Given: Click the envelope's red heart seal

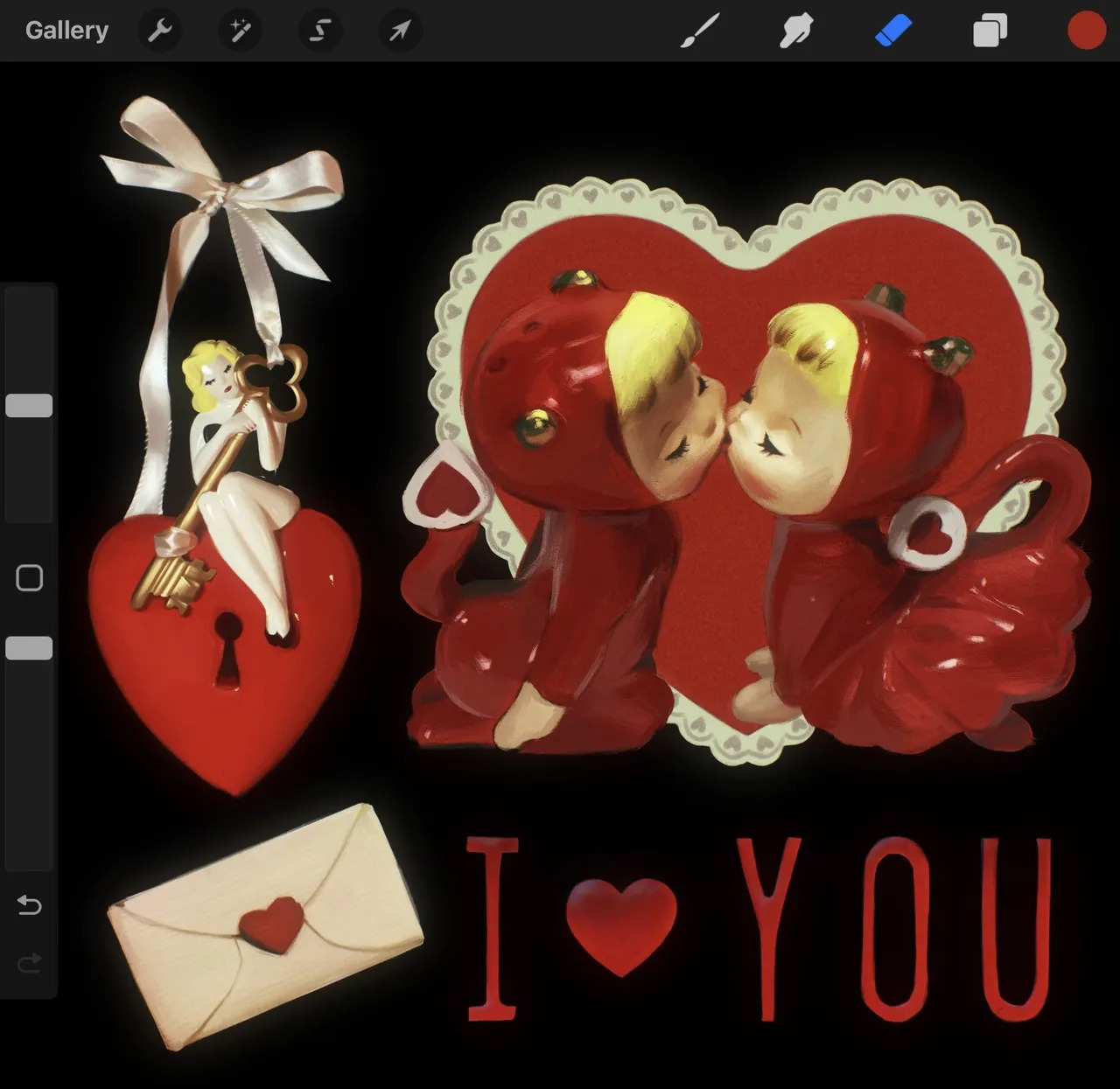Looking at the screenshot, I should point(272,924).
